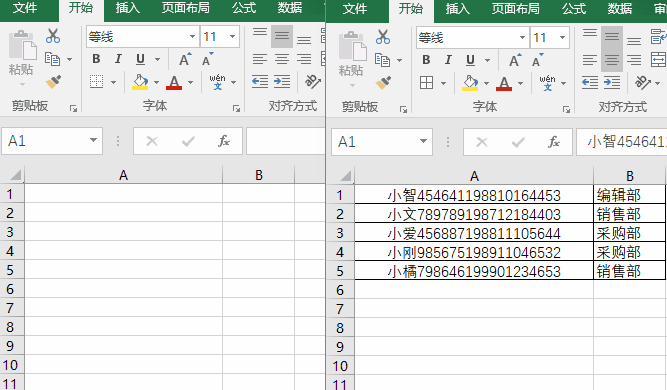Select column A header in right window
This screenshot has height=390, width=667.
click(x=474, y=176)
